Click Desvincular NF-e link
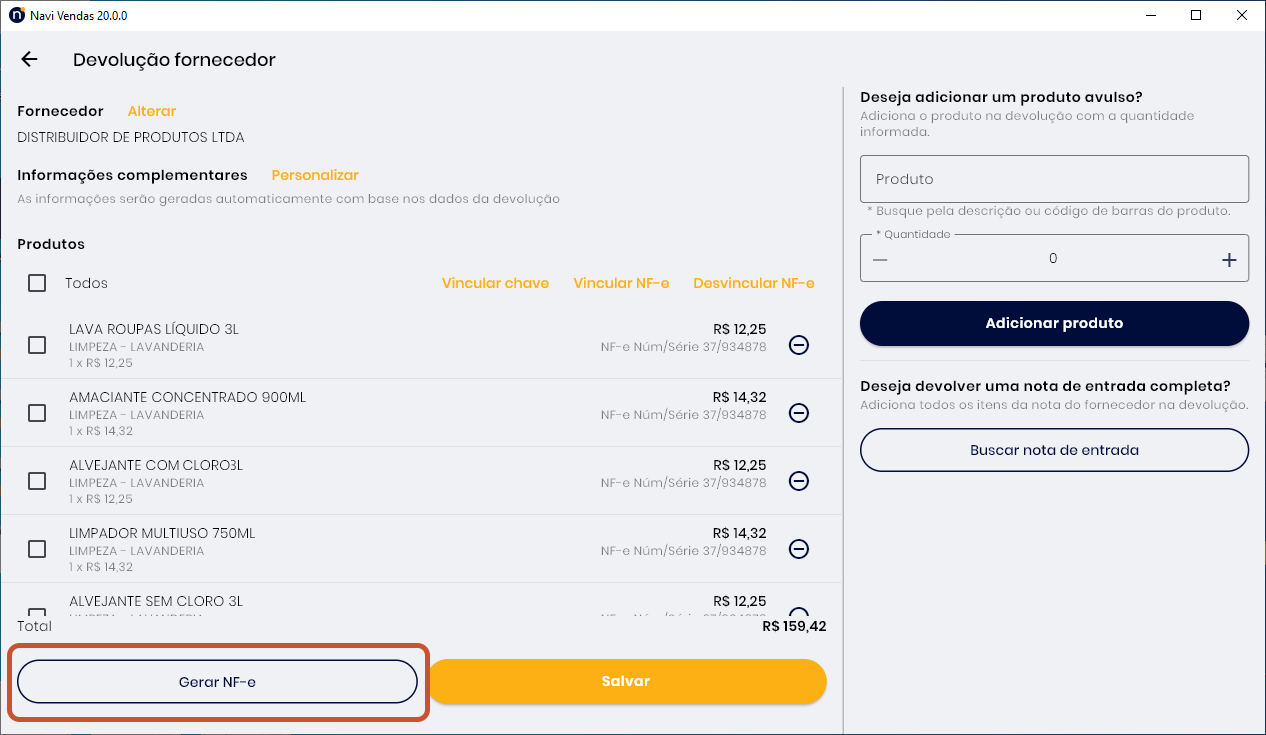This screenshot has width=1266, height=735. (754, 283)
